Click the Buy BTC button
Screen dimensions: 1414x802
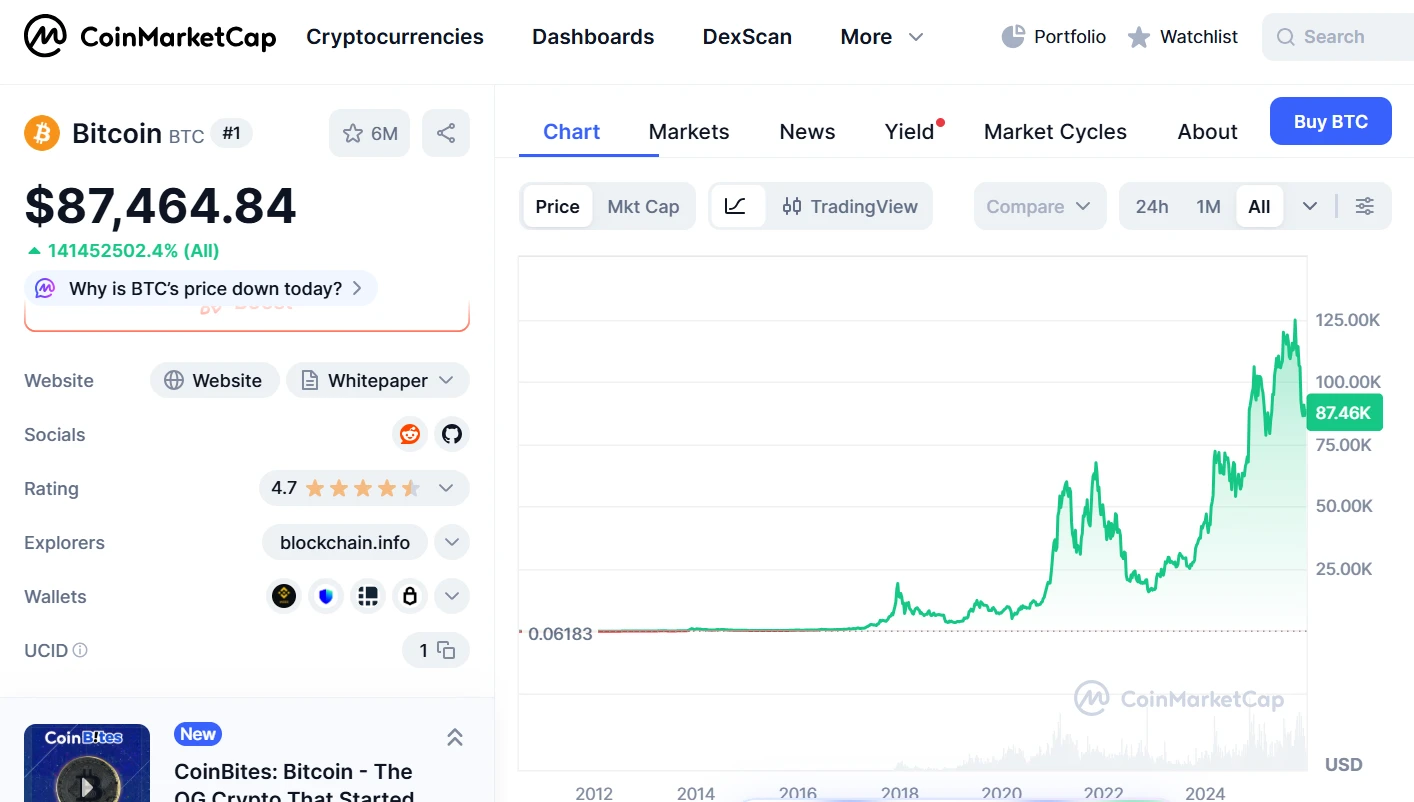1330,120
